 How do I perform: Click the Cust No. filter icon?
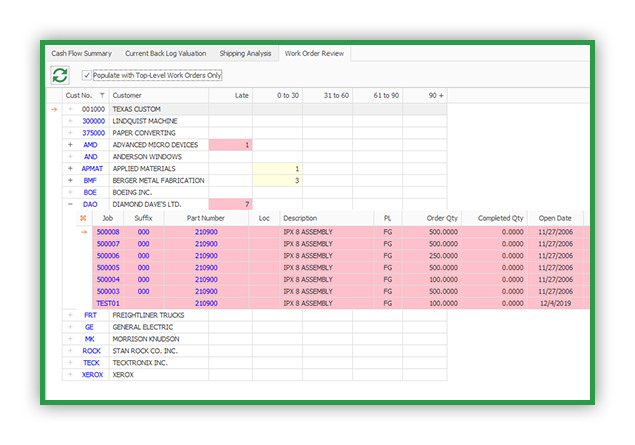[102, 96]
